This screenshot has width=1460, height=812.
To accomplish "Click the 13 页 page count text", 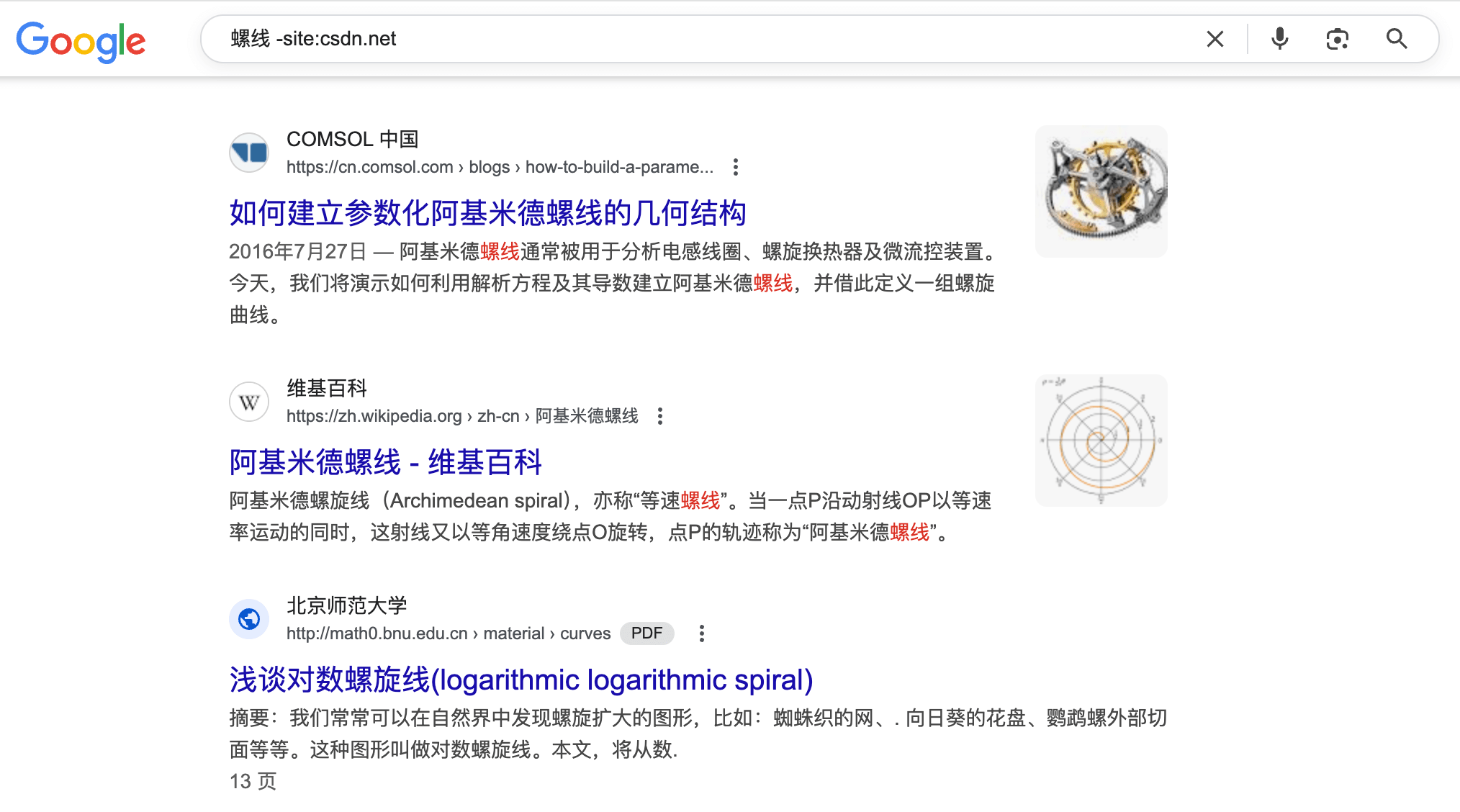I will 253,781.
